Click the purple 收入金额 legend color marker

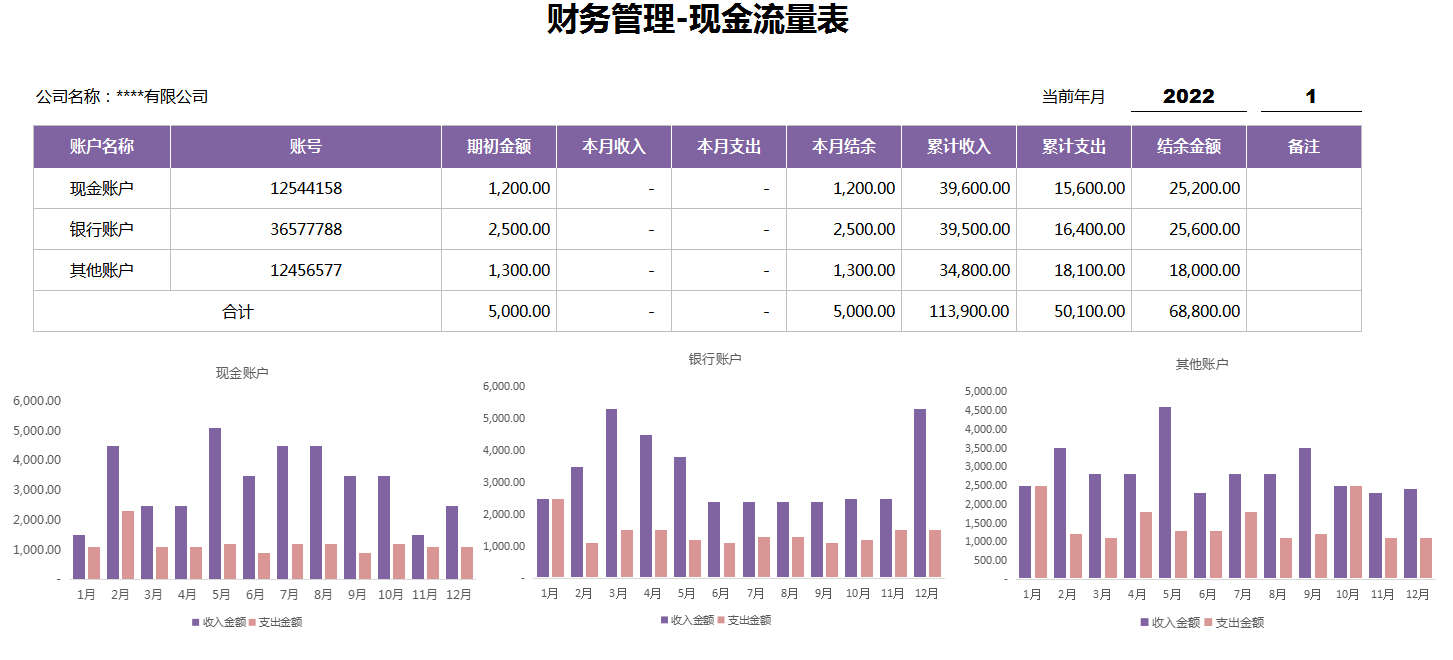point(195,622)
